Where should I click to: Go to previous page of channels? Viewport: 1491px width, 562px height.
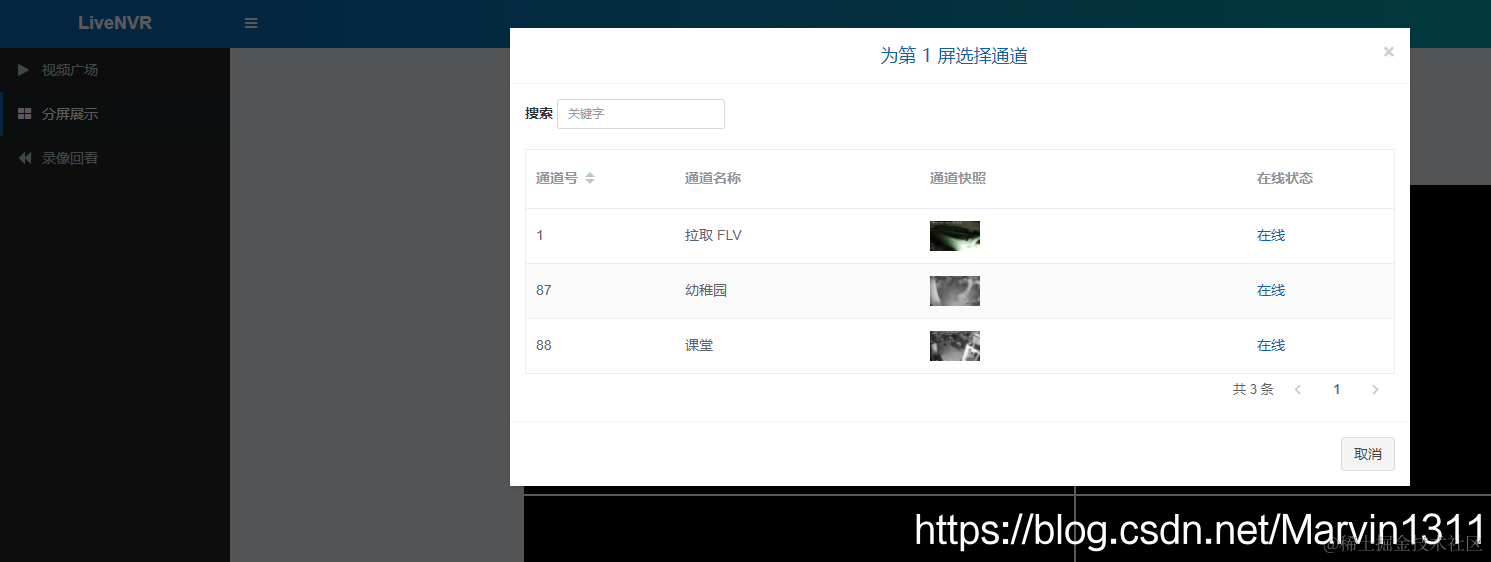click(x=1298, y=390)
